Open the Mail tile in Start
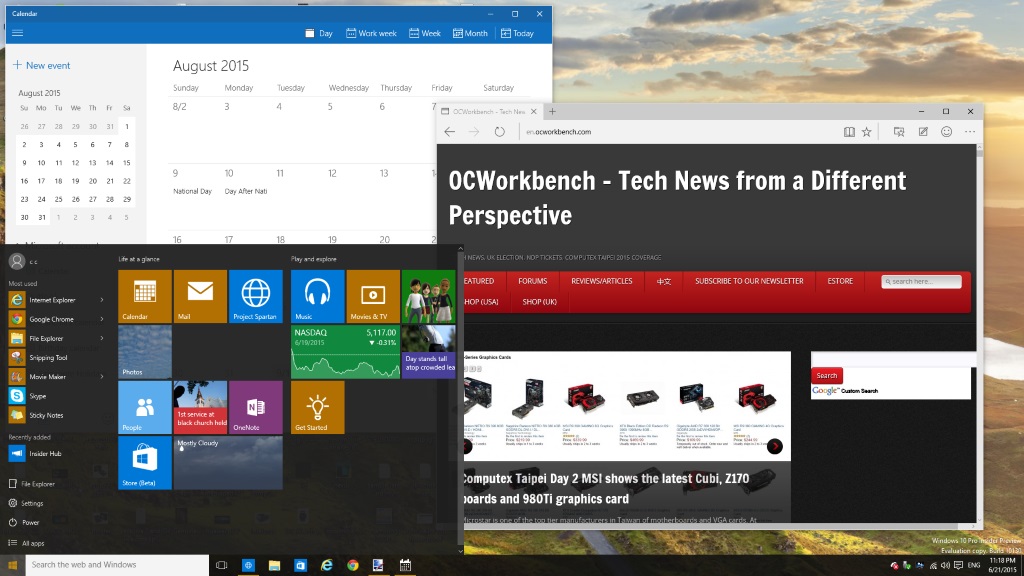This screenshot has width=1024, height=576. pyautogui.click(x=200, y=296)
